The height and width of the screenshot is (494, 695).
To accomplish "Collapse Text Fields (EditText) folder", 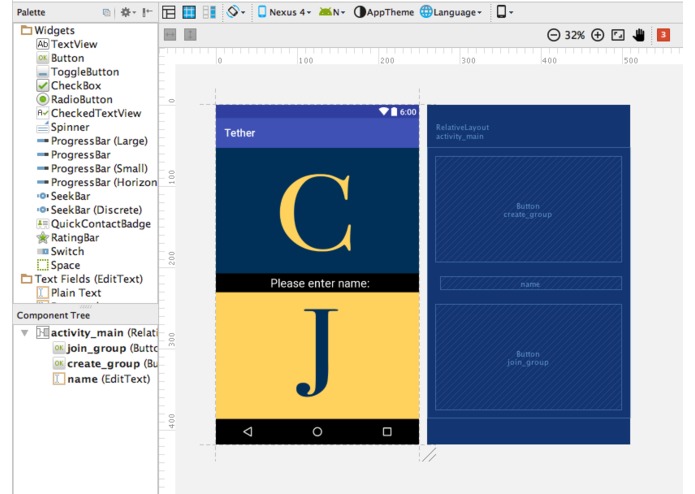I will click(x=27, y=279).
